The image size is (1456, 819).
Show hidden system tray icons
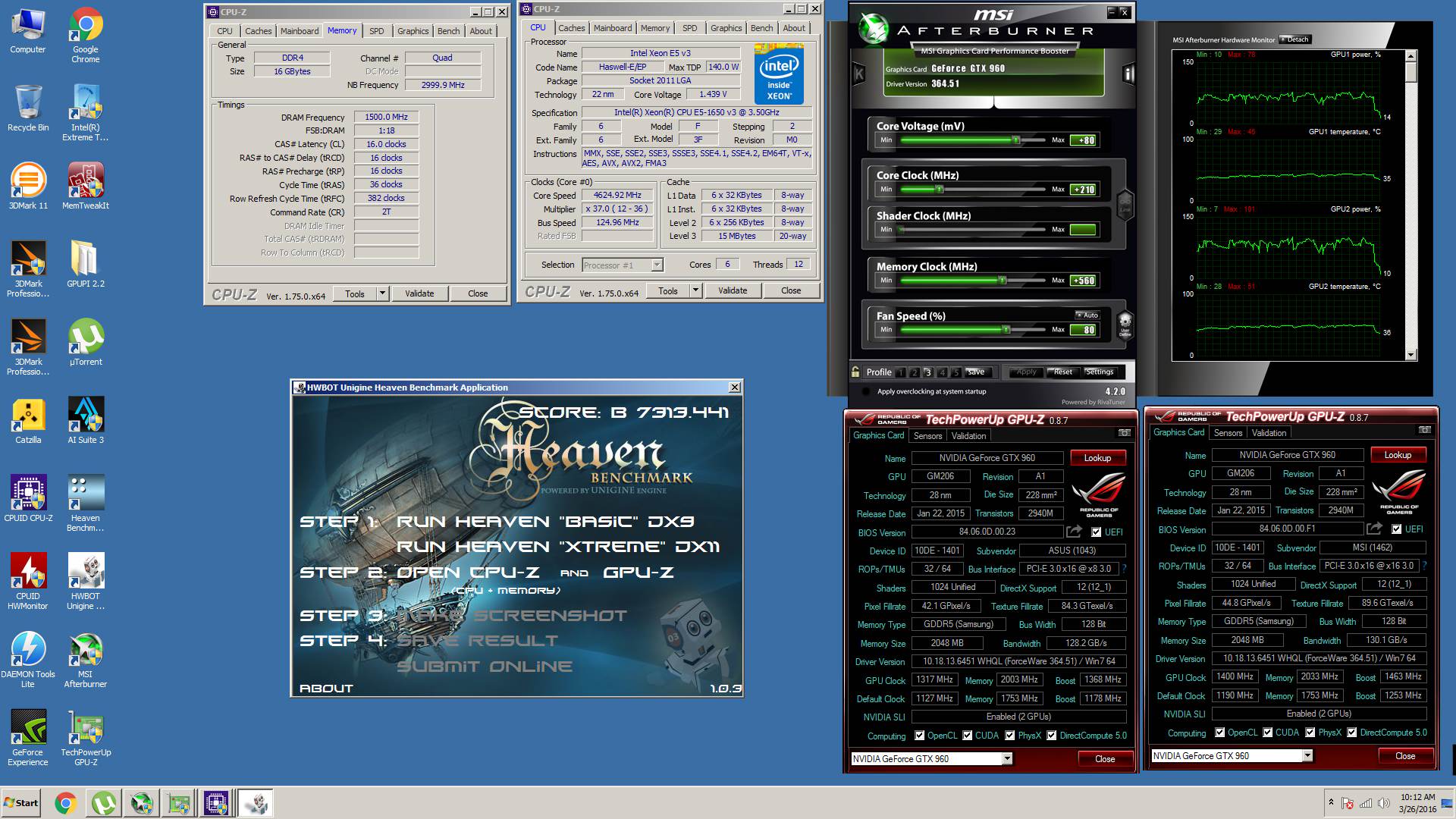[1330, 802]
